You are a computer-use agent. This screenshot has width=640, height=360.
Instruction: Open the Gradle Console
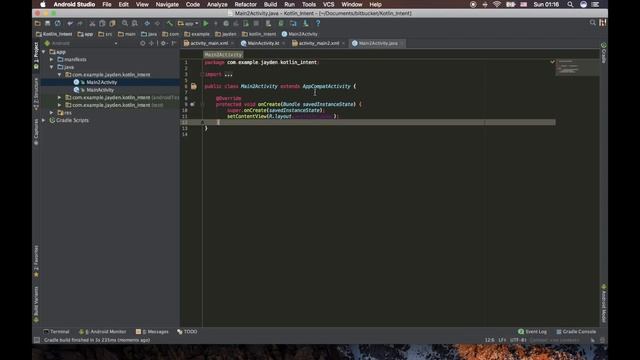[x=576, y=331]
